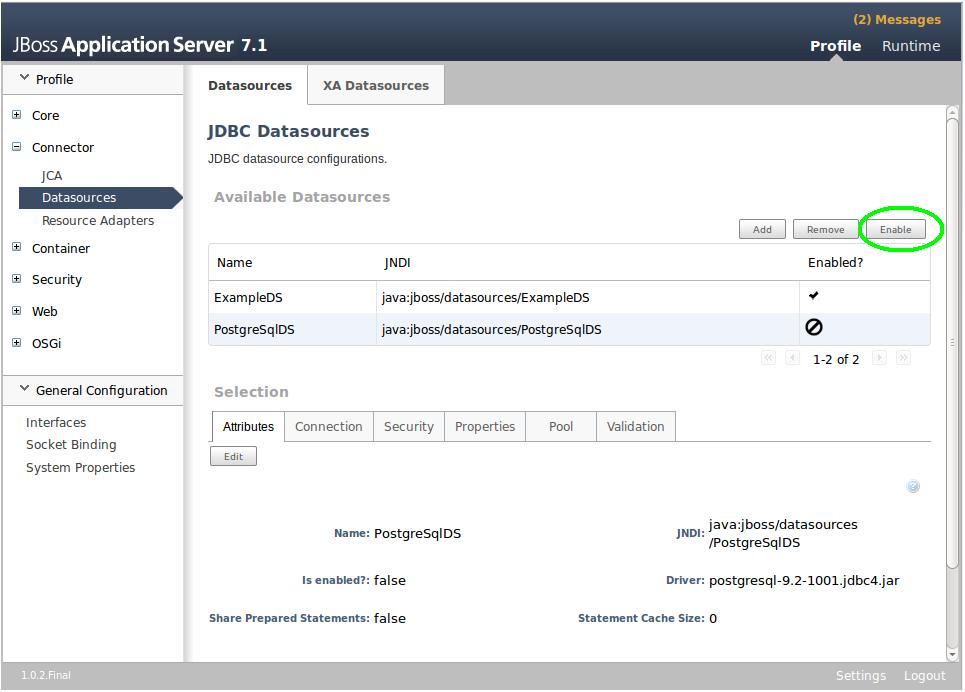Click the Driver value postgresql-9.2-1001.jdbc4.jar
965x692 pixels.
[804, 581]
